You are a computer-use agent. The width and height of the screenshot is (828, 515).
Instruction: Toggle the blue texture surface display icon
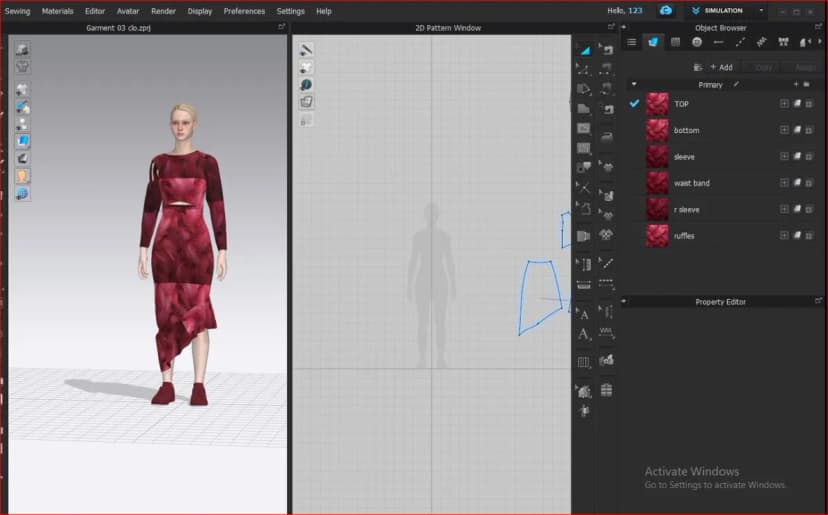(23, 141)
